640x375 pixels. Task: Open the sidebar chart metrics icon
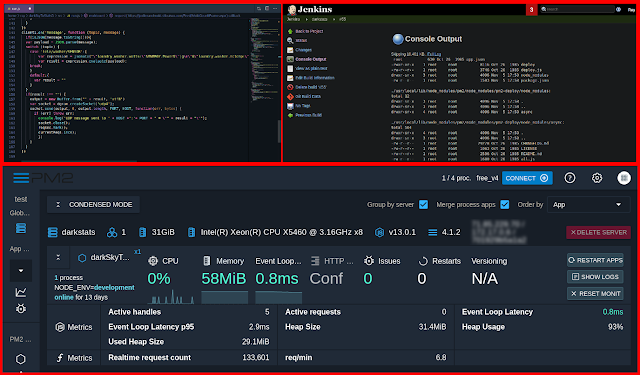tap(21, 292)
